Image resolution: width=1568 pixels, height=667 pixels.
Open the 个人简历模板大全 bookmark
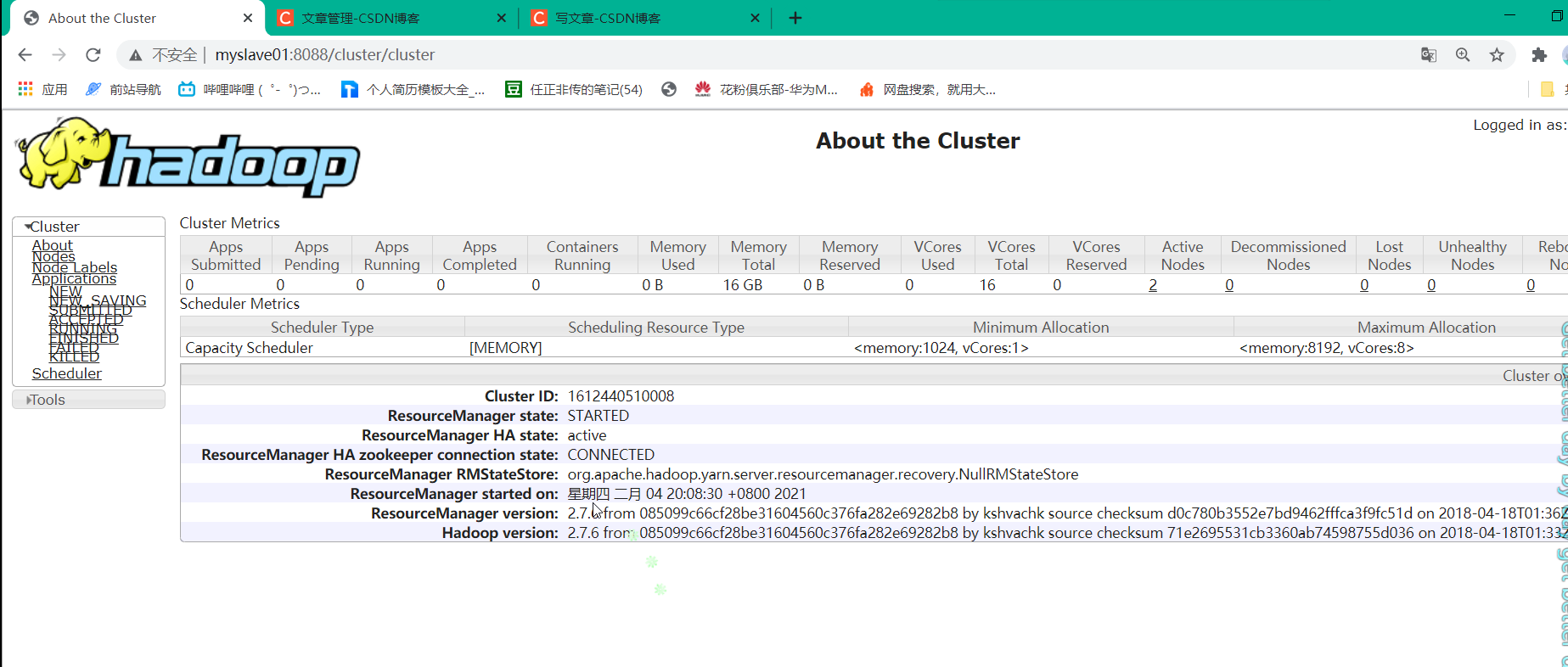(413, 89)
